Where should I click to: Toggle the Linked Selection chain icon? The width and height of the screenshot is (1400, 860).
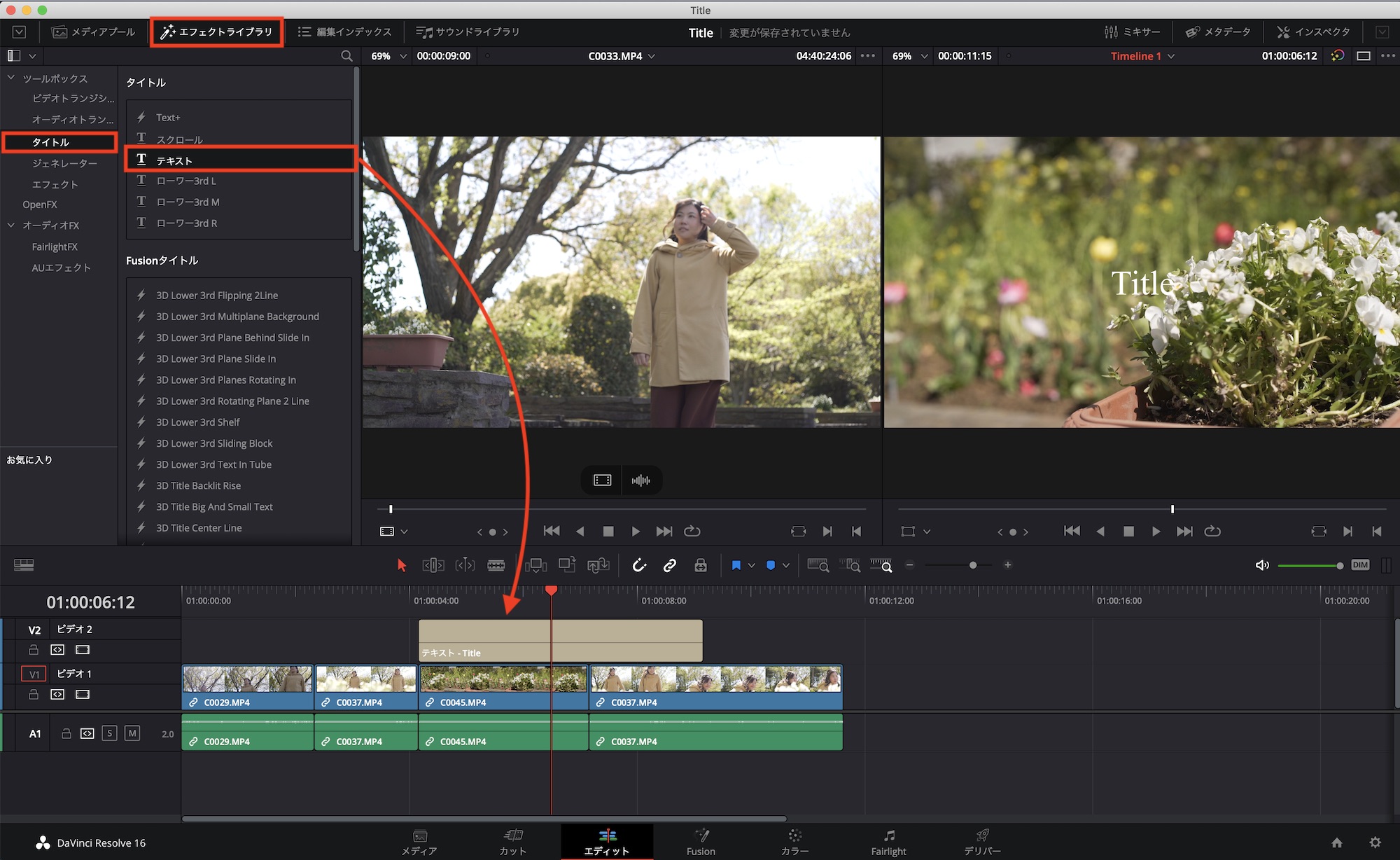pyautogui.click(x=670, y=565)
